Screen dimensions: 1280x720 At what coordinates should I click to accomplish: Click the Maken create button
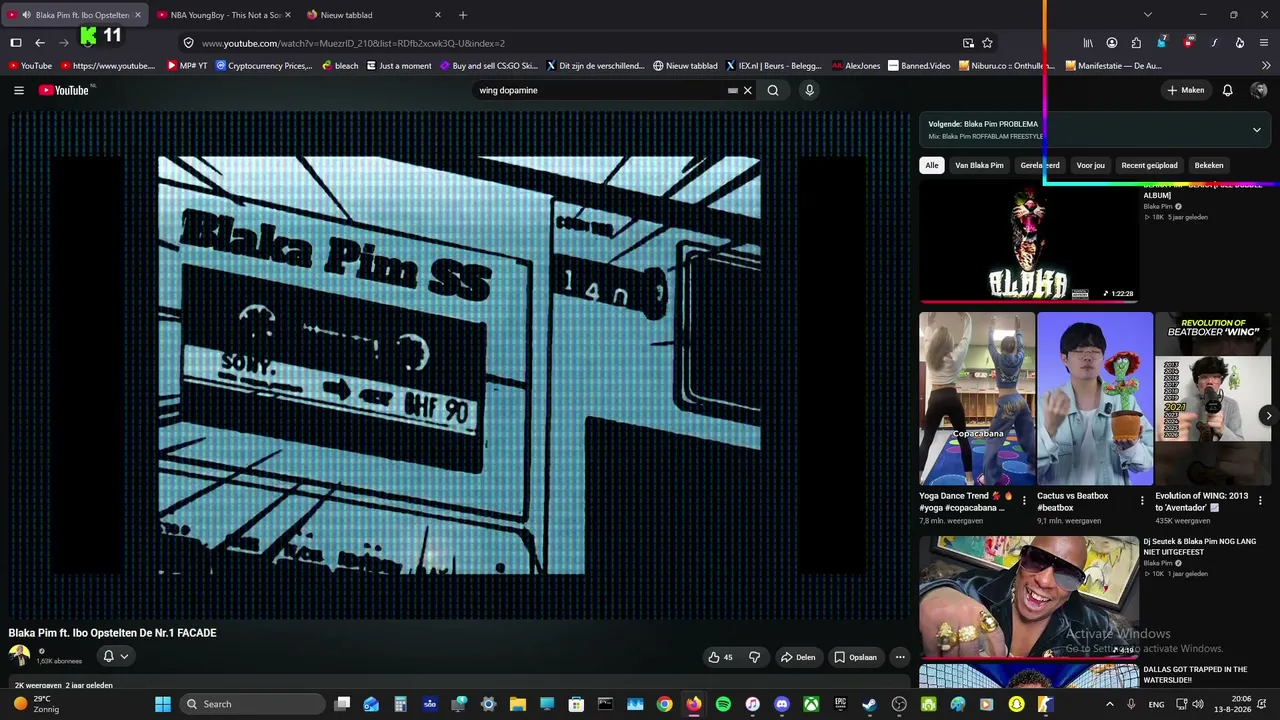(x=1186, y=90)
